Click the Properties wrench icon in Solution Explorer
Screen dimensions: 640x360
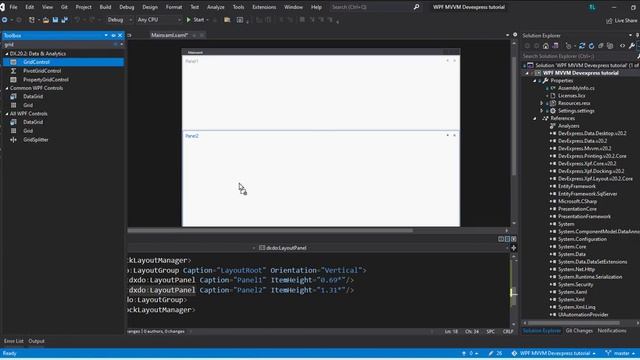[x=632, y=46]
